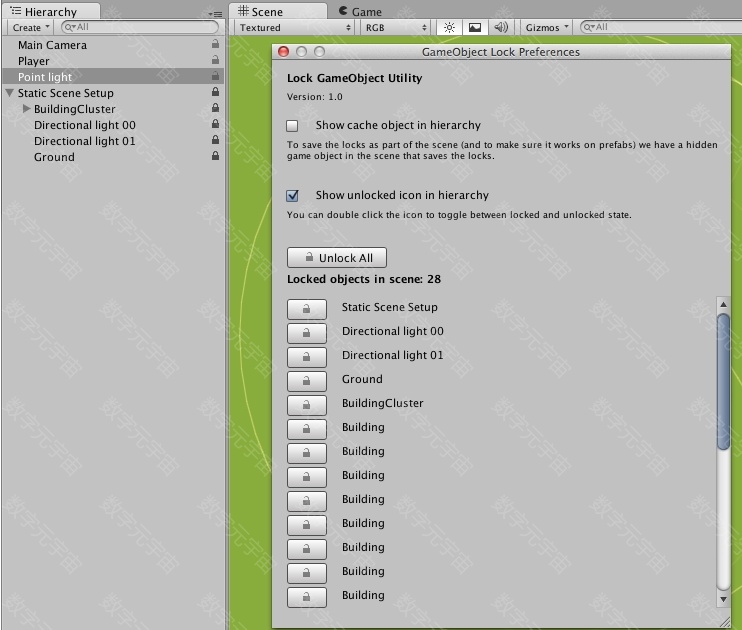Screen dimensions: 742x630
Task: Enable Show cache object in hierarchy
Action: point(292,125)
